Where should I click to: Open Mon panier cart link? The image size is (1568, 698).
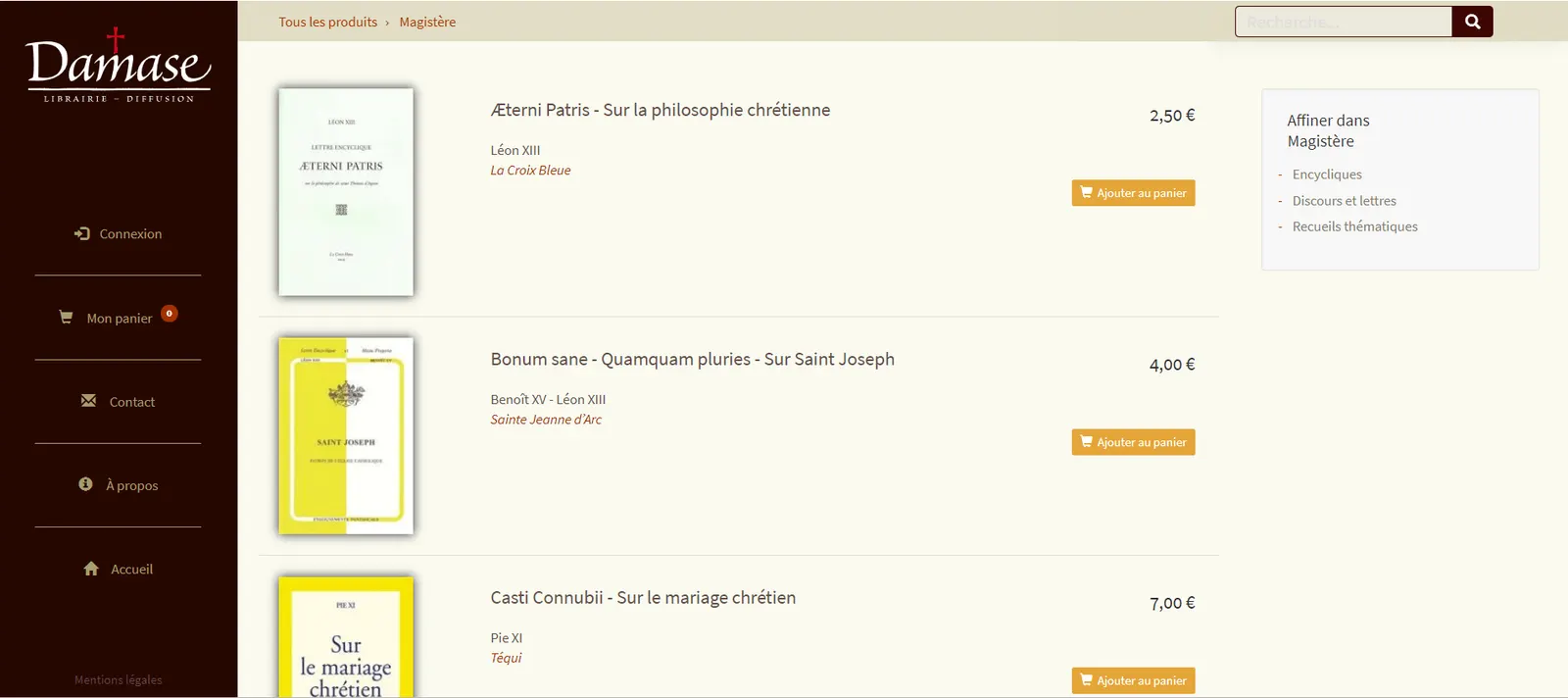[x=118, y=318]
